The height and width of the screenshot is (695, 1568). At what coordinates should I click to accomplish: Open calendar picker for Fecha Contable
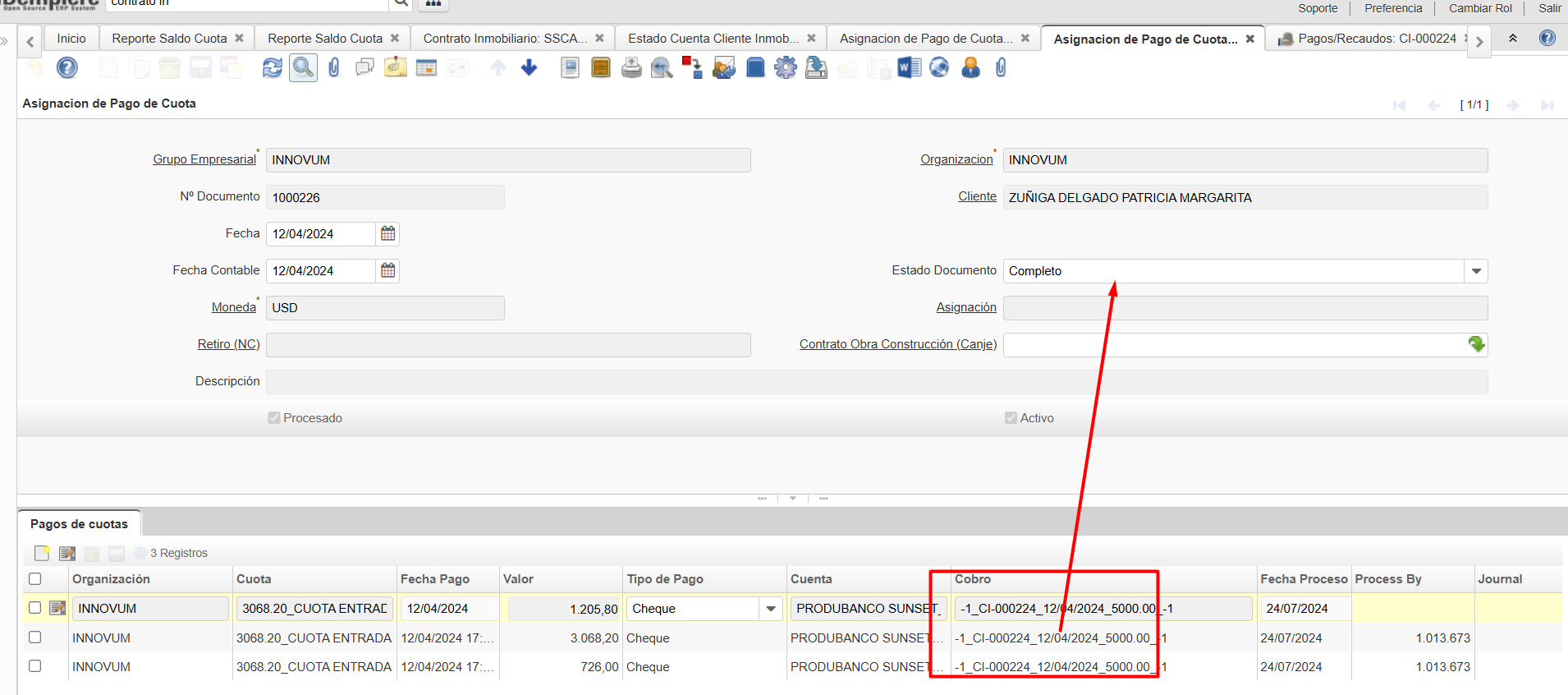tap(387, 270)
